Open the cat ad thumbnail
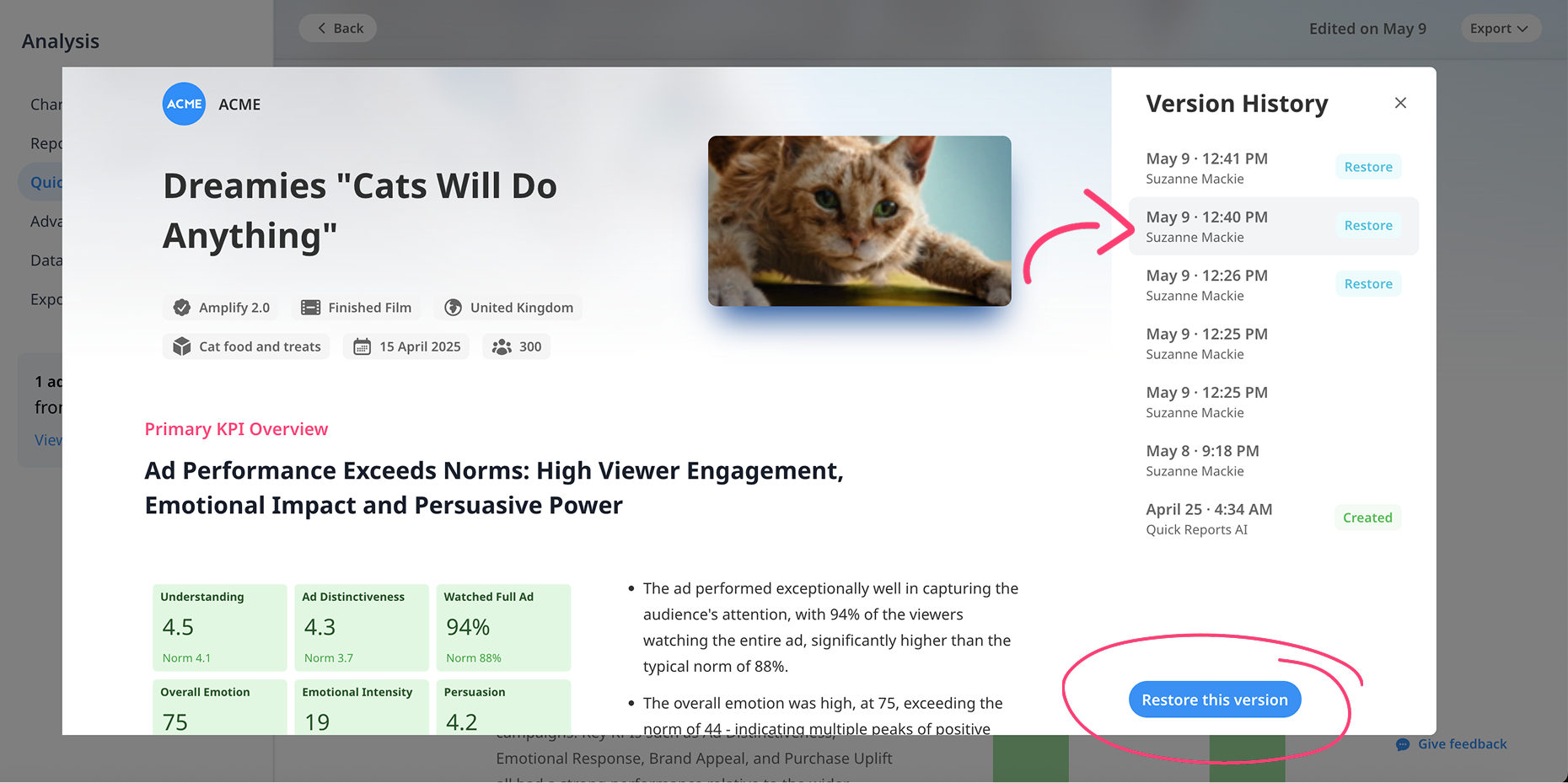1568x783 pixels. coord(859,221)
